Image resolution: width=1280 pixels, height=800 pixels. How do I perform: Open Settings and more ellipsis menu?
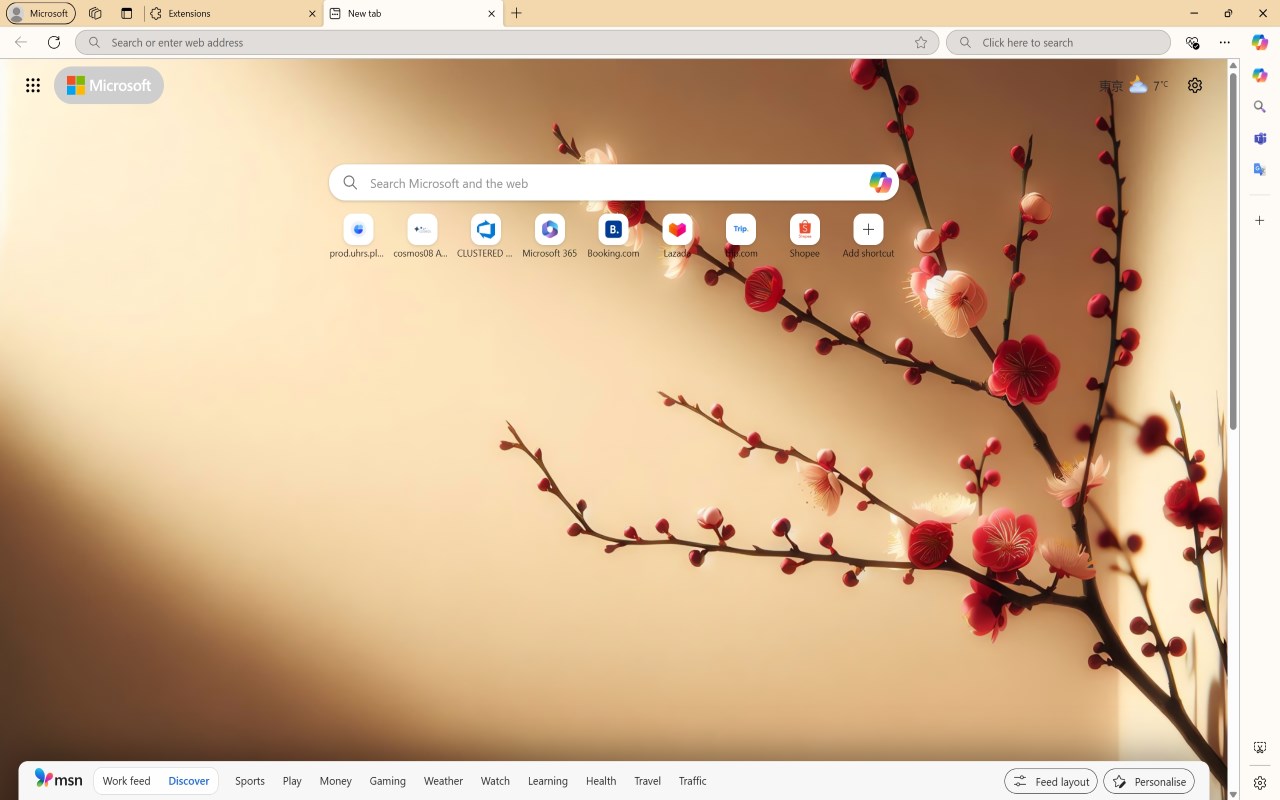(1225, 42)
